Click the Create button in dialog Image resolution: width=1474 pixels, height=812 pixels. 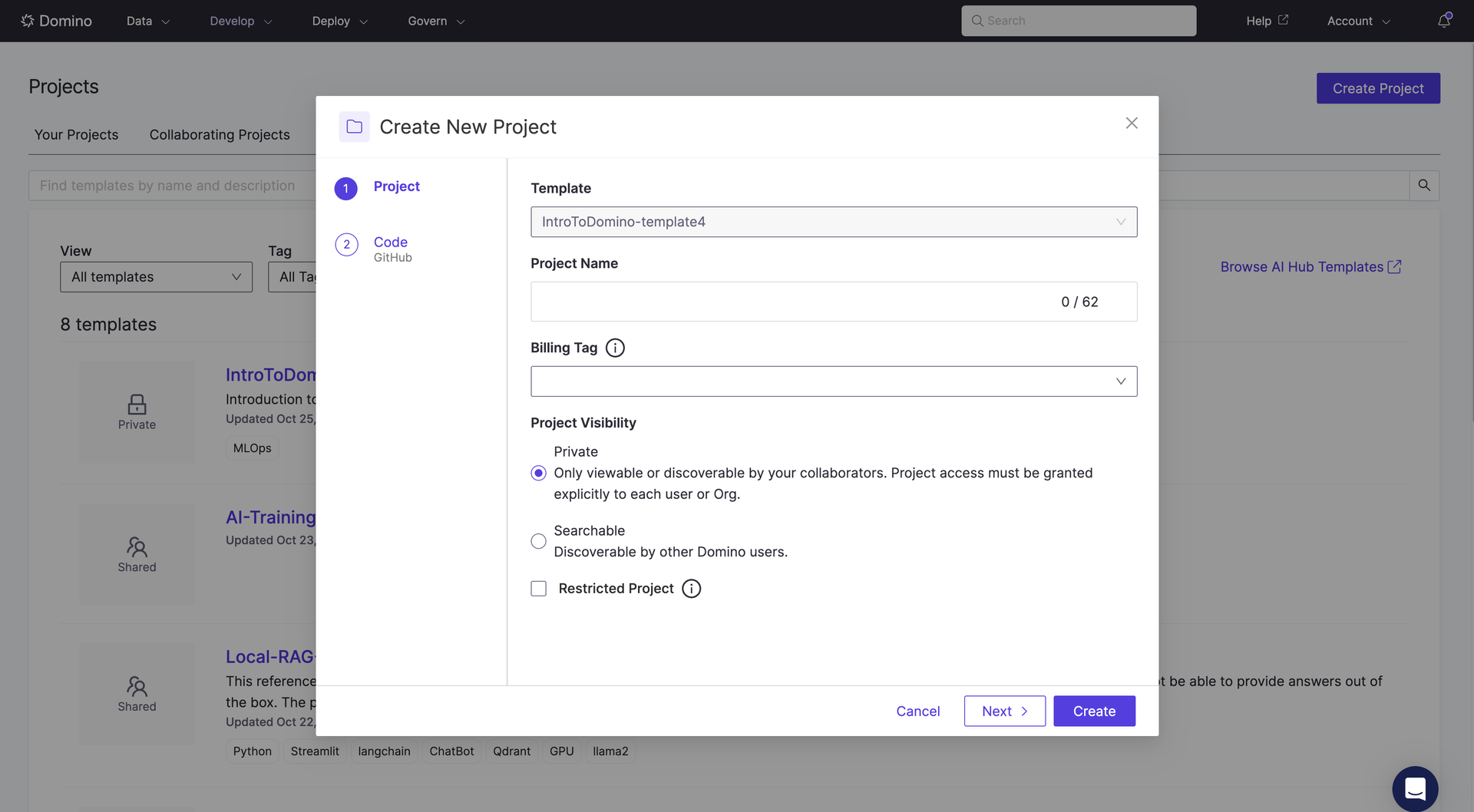pos(1094,711)
